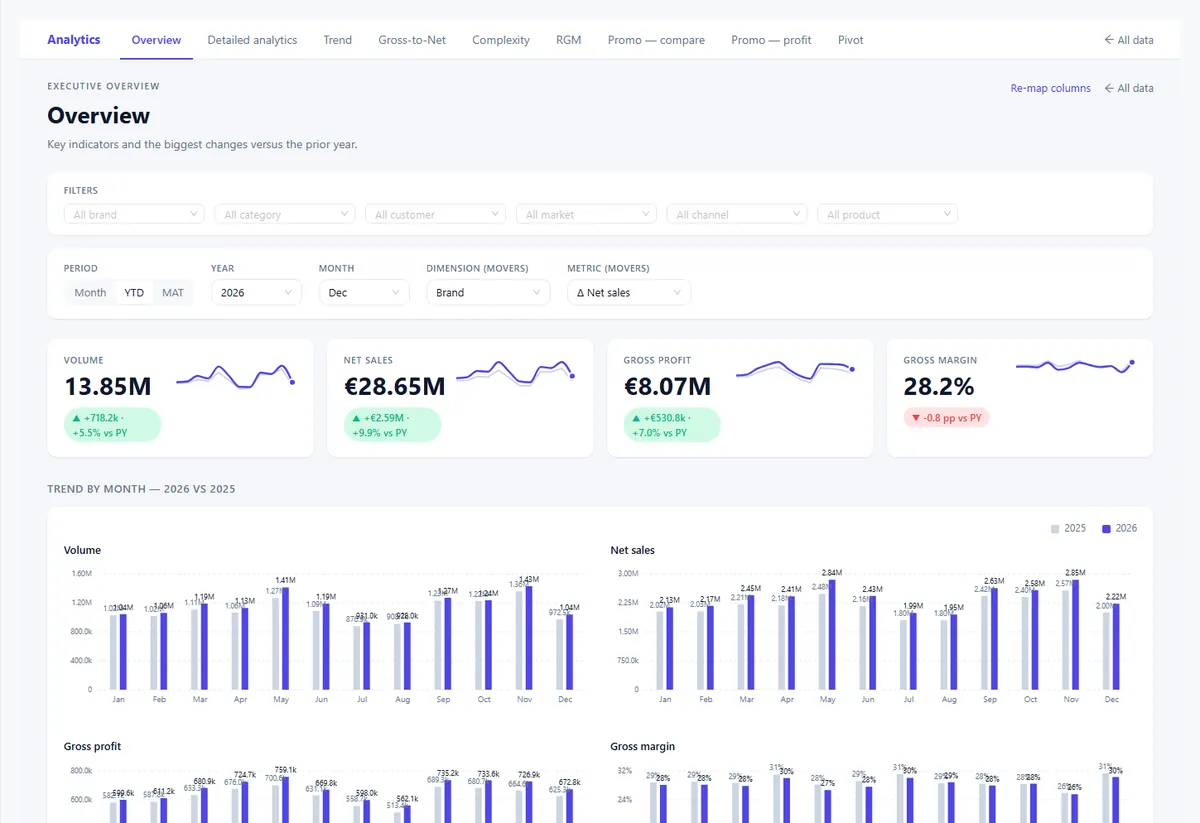
Task: Click the Volume sparkline chart
Action: 235,375
